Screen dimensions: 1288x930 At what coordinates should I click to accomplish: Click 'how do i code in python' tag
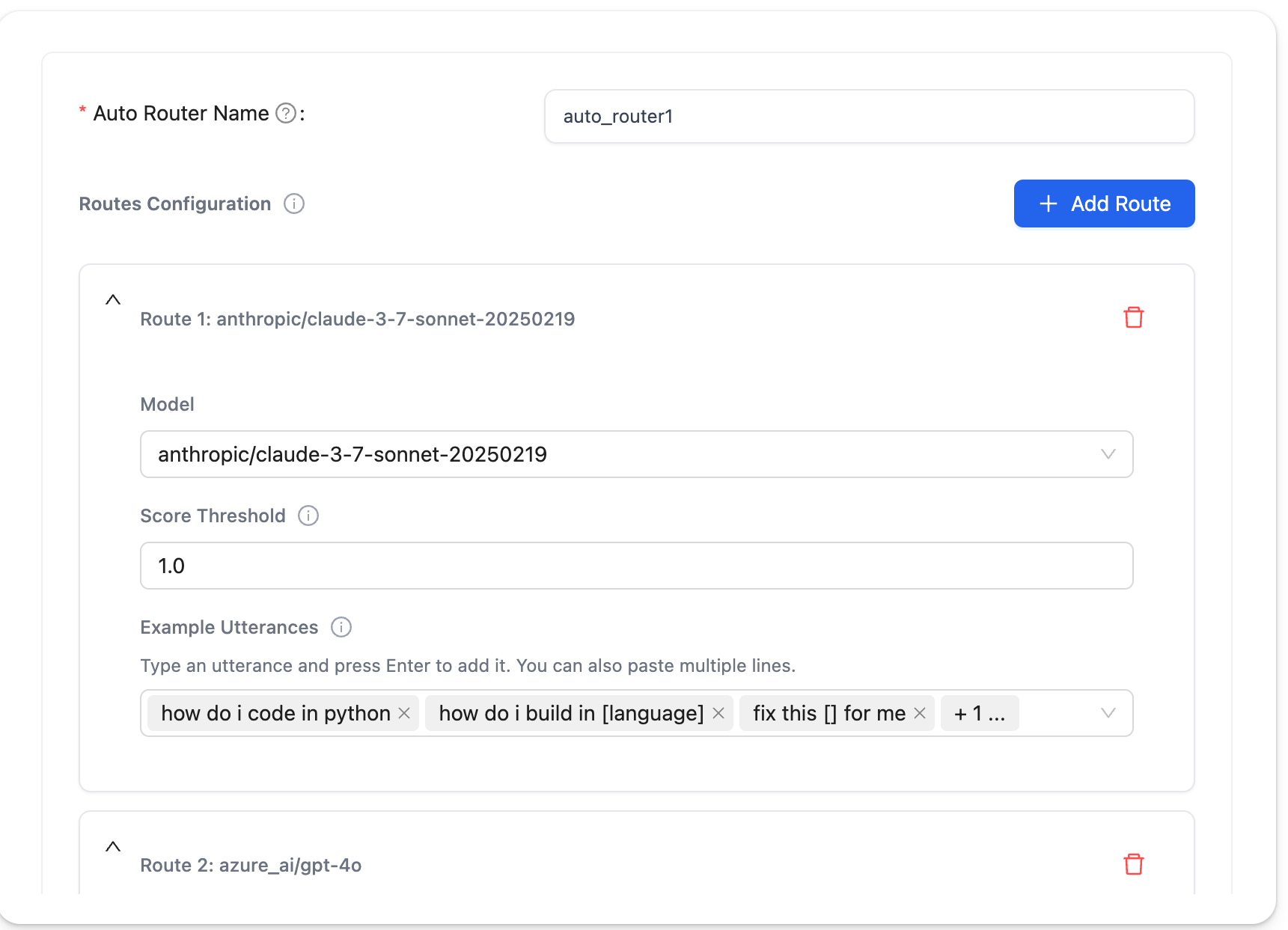(275, 713)
